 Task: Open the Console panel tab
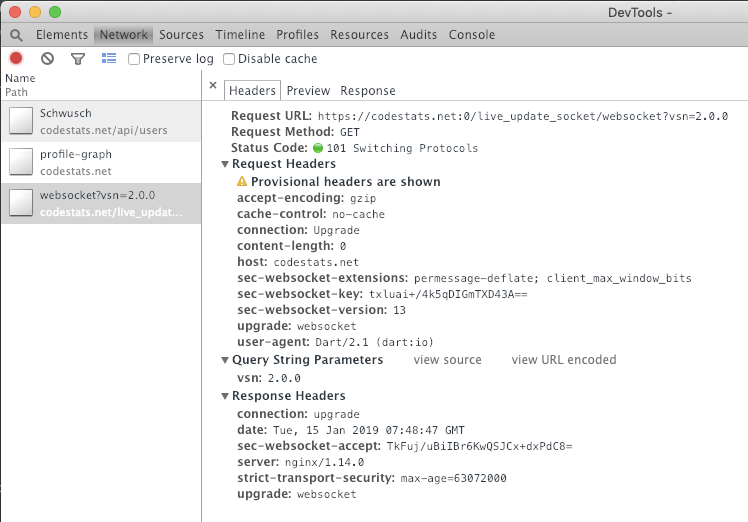point(472,35)
